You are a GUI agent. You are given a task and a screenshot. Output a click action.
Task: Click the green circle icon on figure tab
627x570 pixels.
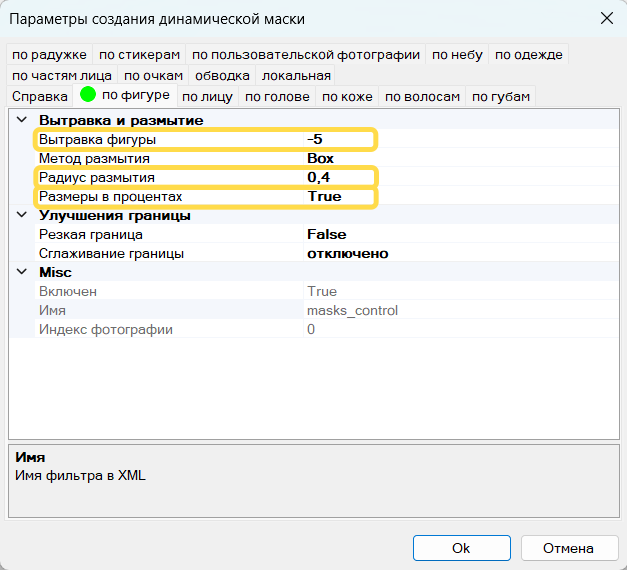88,96
